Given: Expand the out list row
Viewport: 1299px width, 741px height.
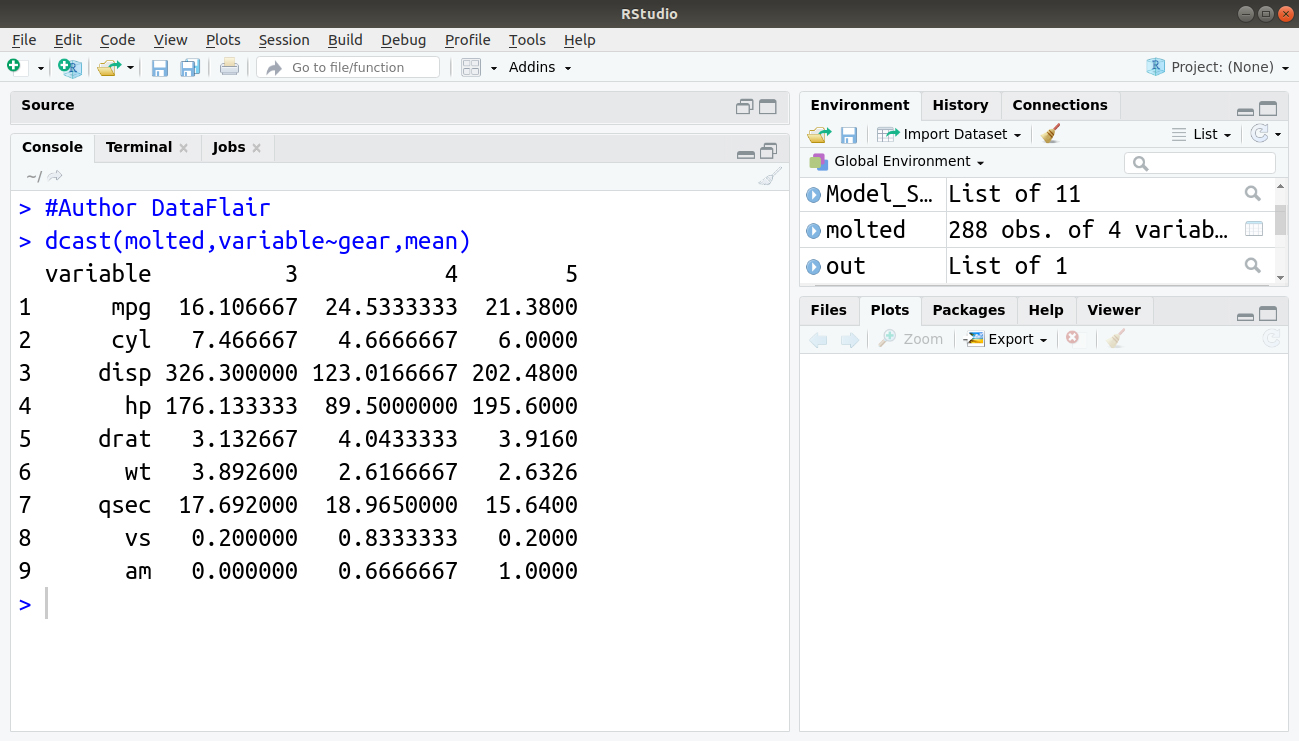Looking at the screenshot, I should tap(813, 267).
